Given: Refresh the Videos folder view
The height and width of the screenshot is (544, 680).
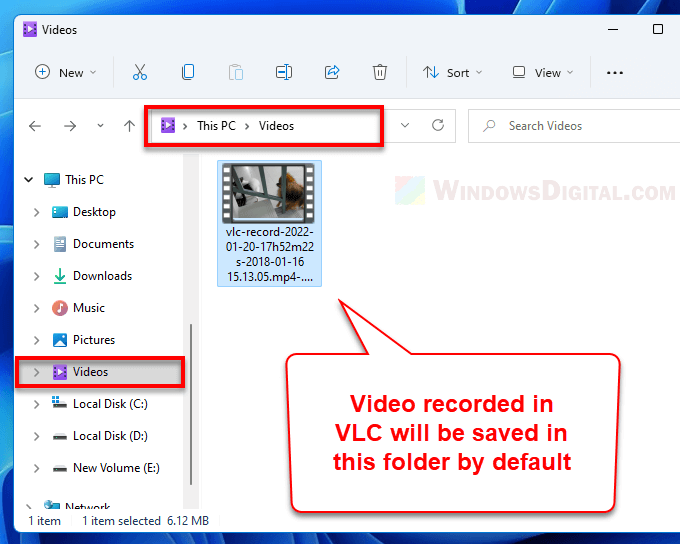Looking at the screenshot, I should 437,126.
